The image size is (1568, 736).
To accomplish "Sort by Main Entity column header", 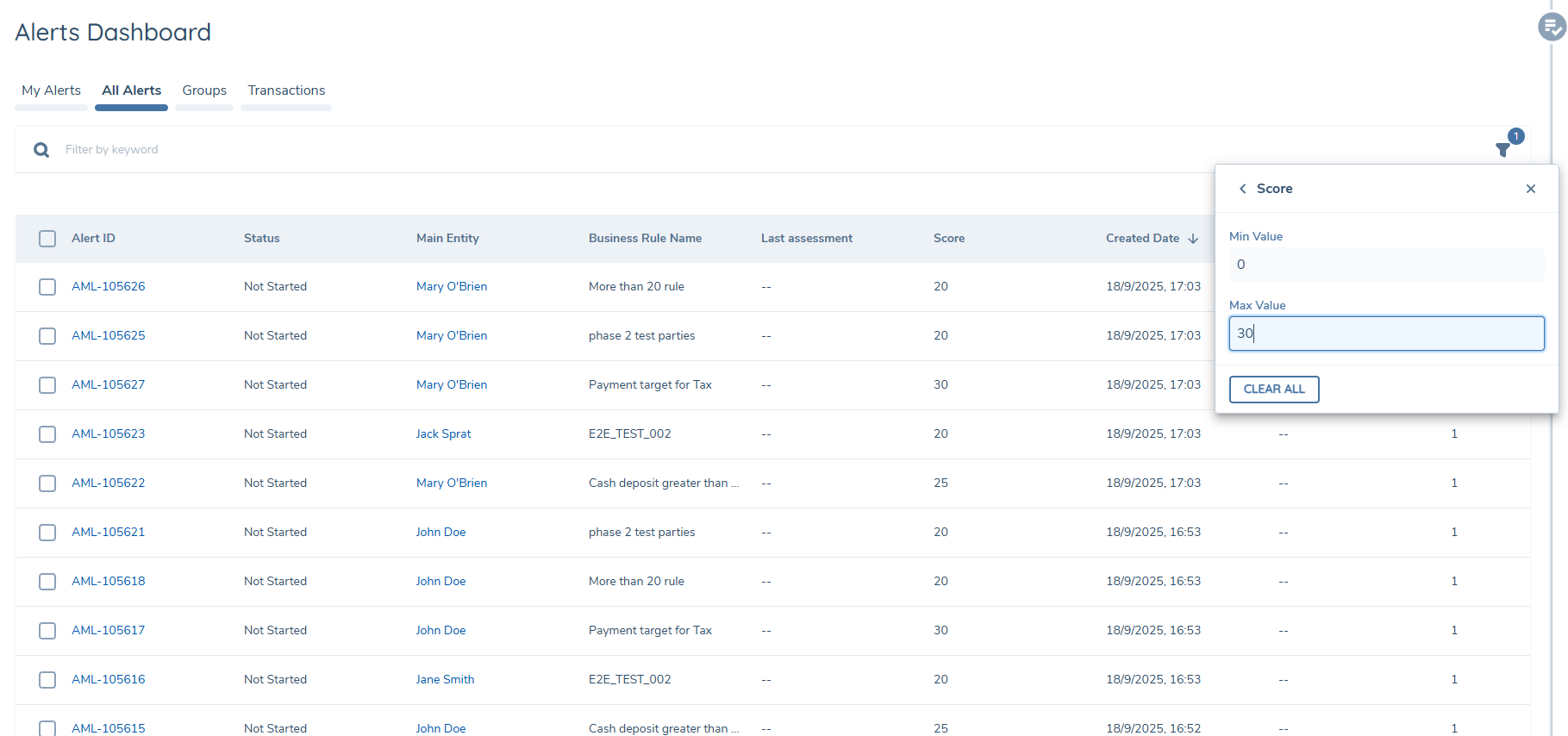I will pyautogui.click(x=447, y=239).
